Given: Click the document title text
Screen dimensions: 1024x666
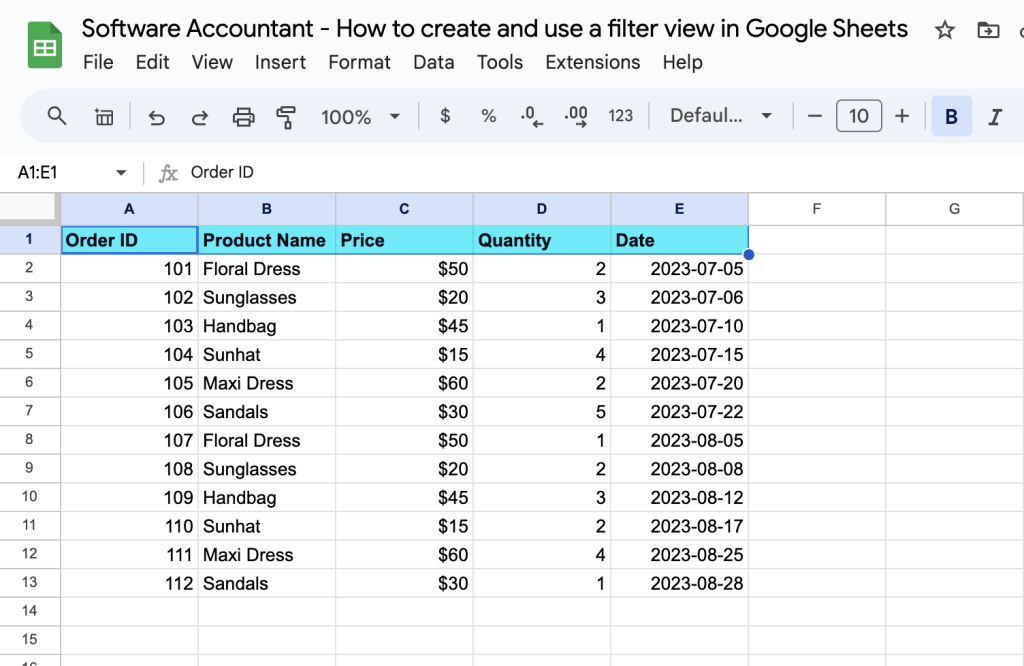Looking at the screenshot, I should tap(494, 29).
